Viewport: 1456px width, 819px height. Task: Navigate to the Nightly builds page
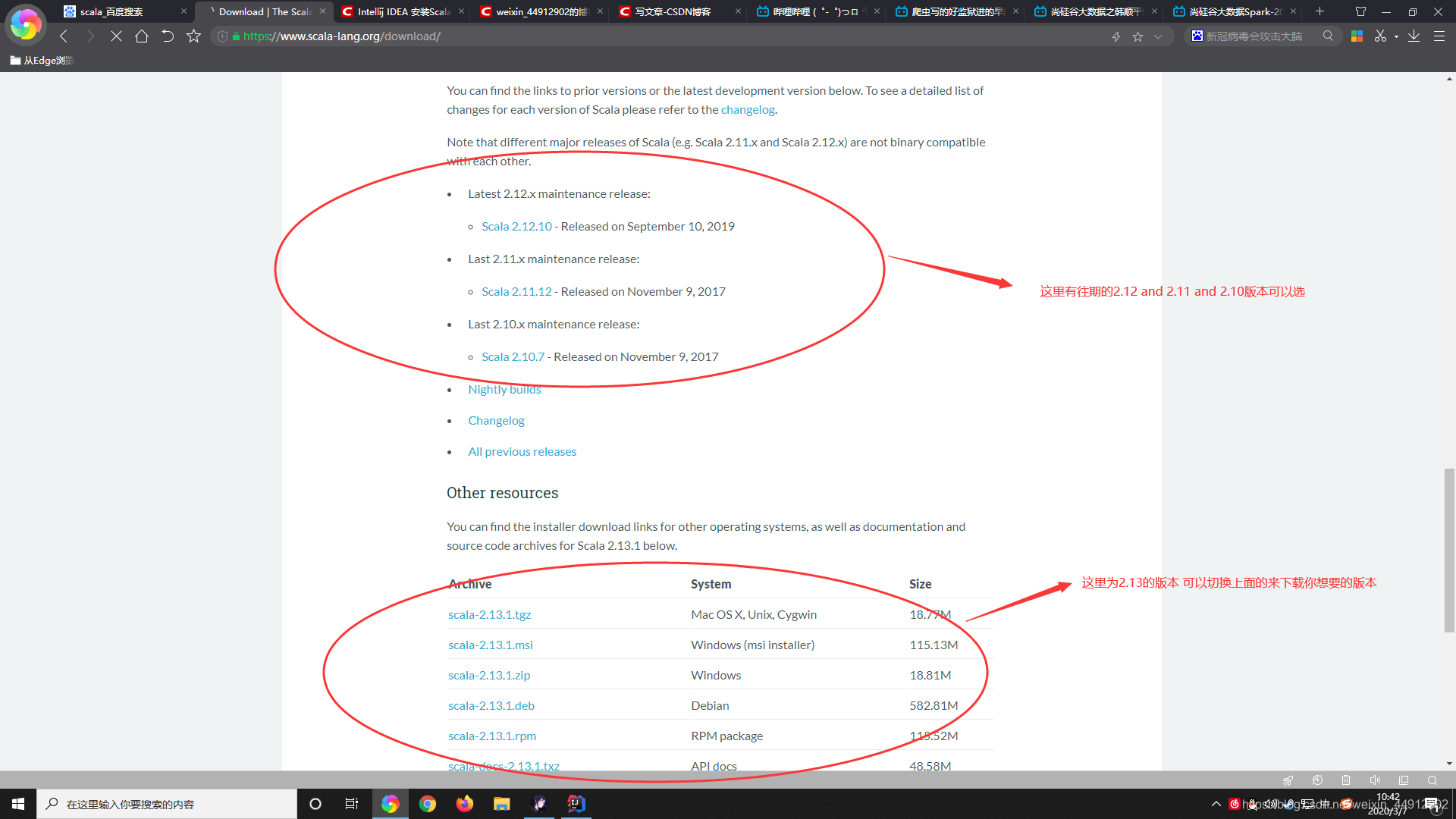coord(504,389)
